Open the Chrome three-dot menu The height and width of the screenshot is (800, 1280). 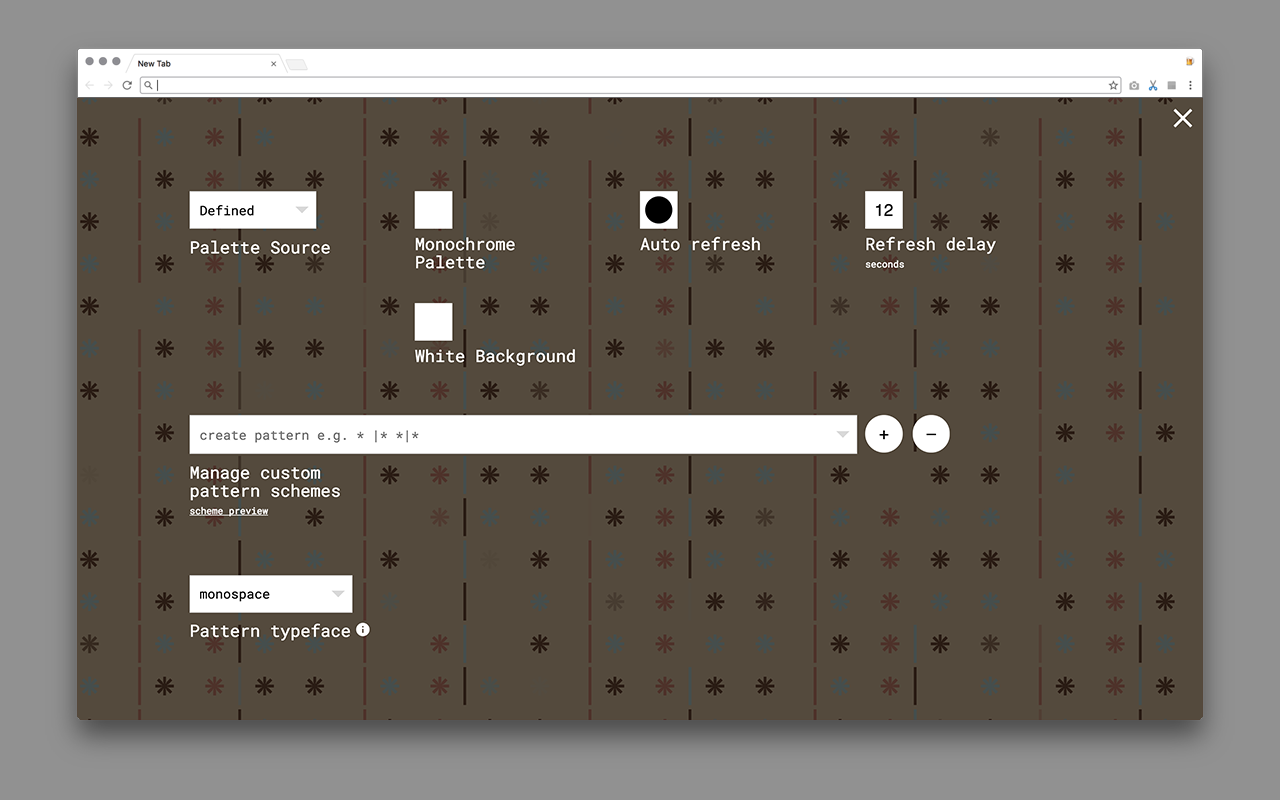1190,86
